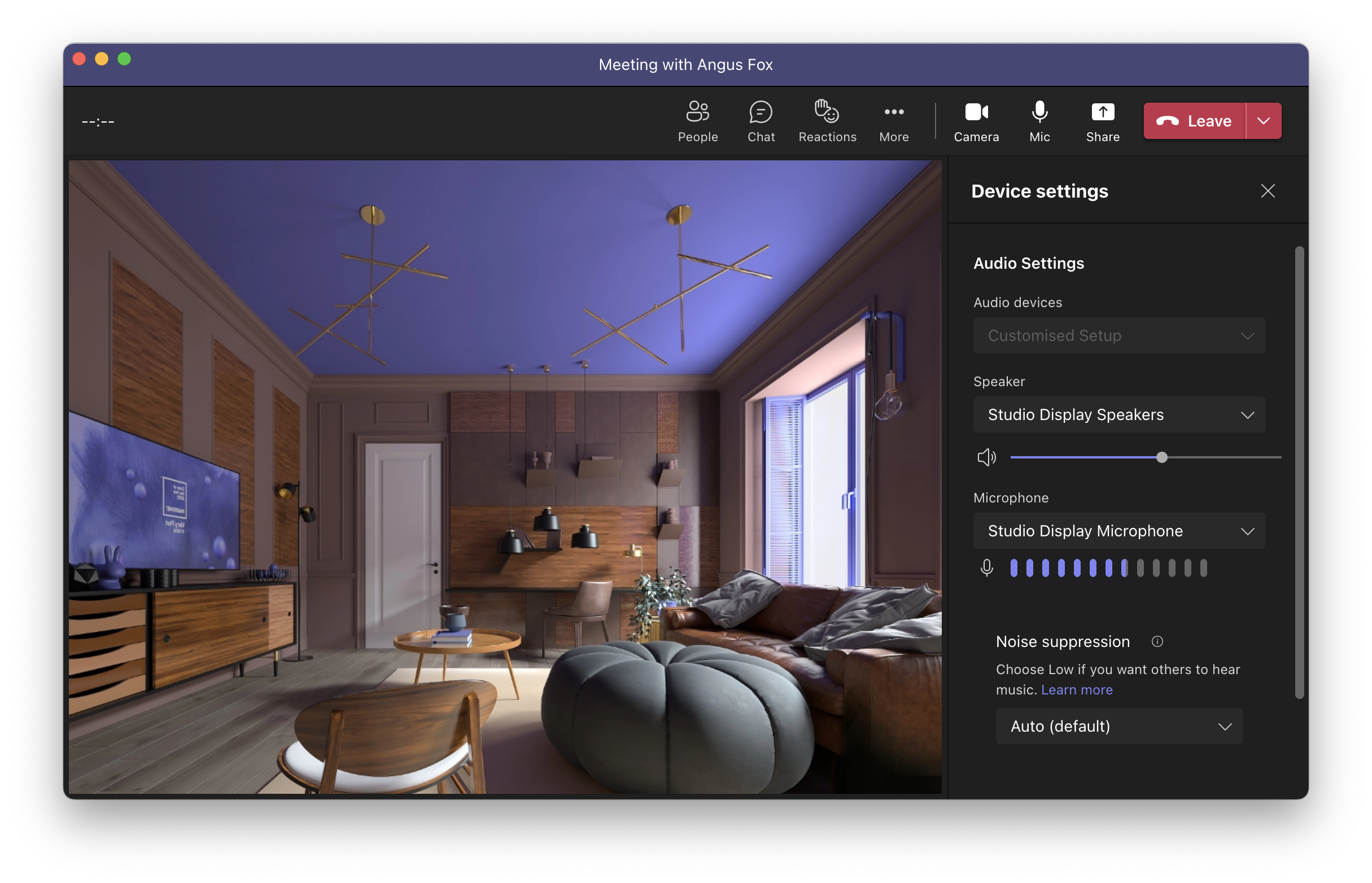Open the meeting Chat
Screen dimensions: 1372x883
(x=761, y=121)
